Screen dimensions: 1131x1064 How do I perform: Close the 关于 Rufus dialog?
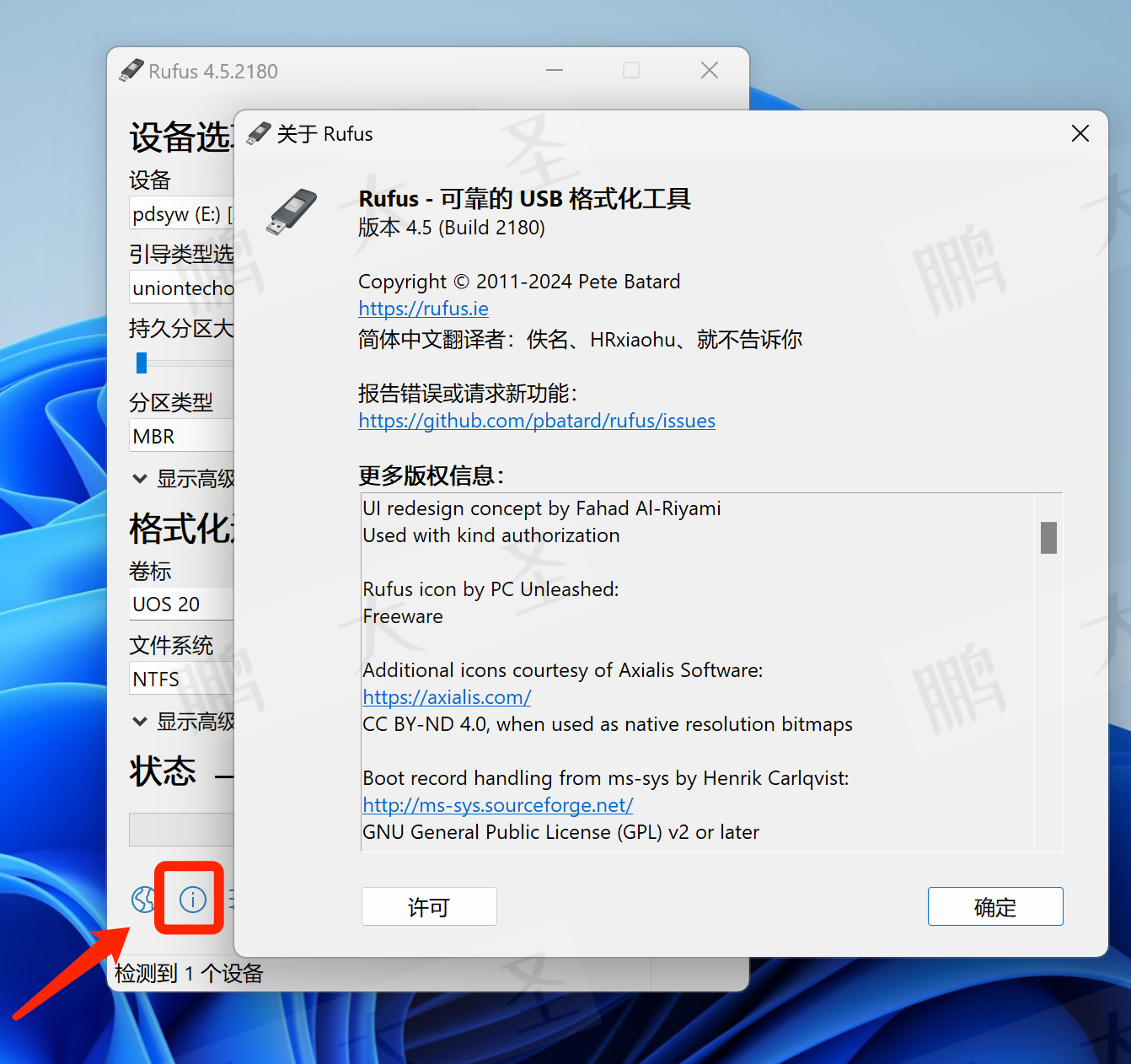tap(1080, 133)
